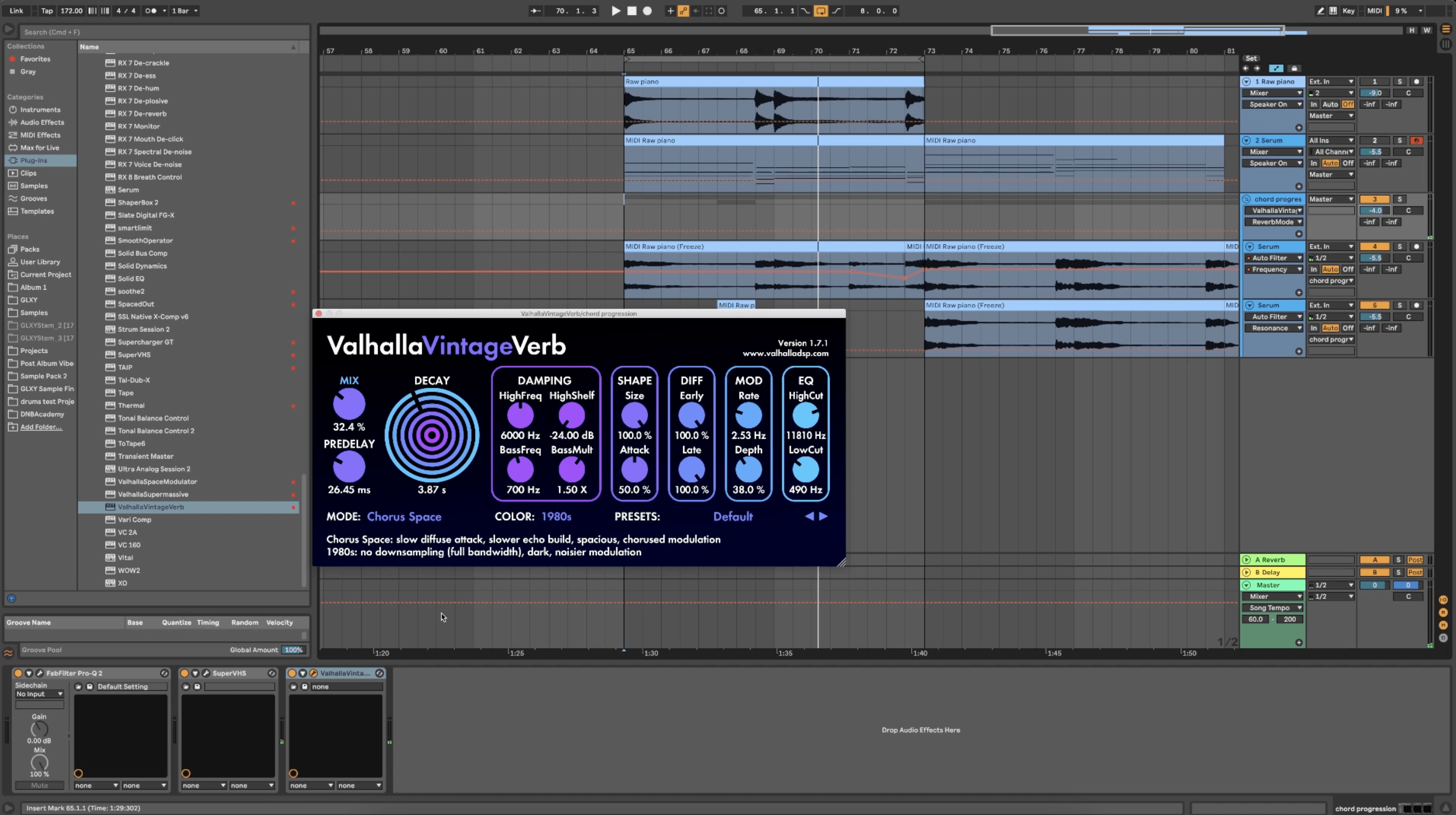Screen dimensions: 1456x815
Task: Open User Library place
Action: (x=40, y=262)
